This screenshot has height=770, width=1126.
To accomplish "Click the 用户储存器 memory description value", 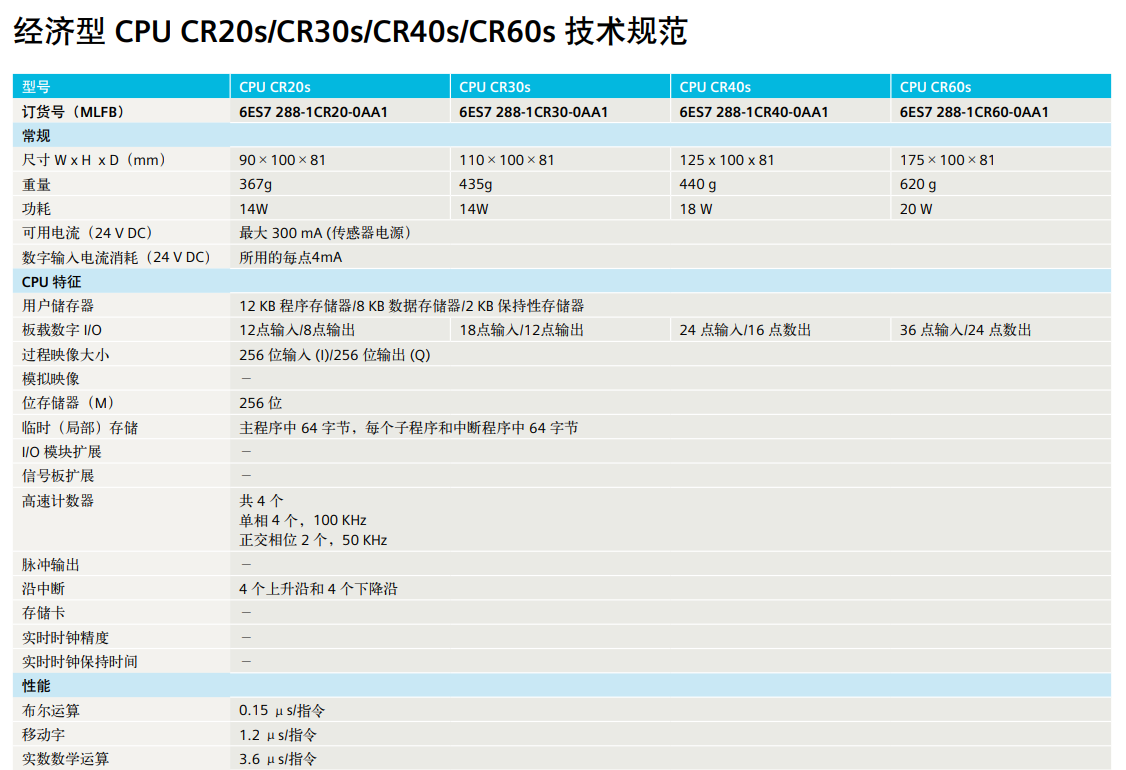I will [411, 306].
